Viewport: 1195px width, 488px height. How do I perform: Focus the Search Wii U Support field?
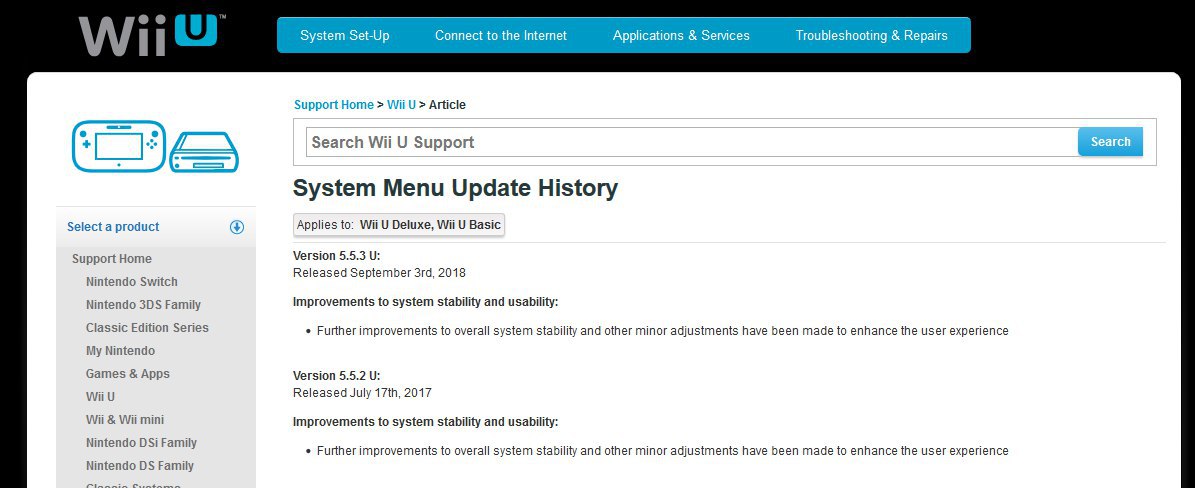[692, 142]
